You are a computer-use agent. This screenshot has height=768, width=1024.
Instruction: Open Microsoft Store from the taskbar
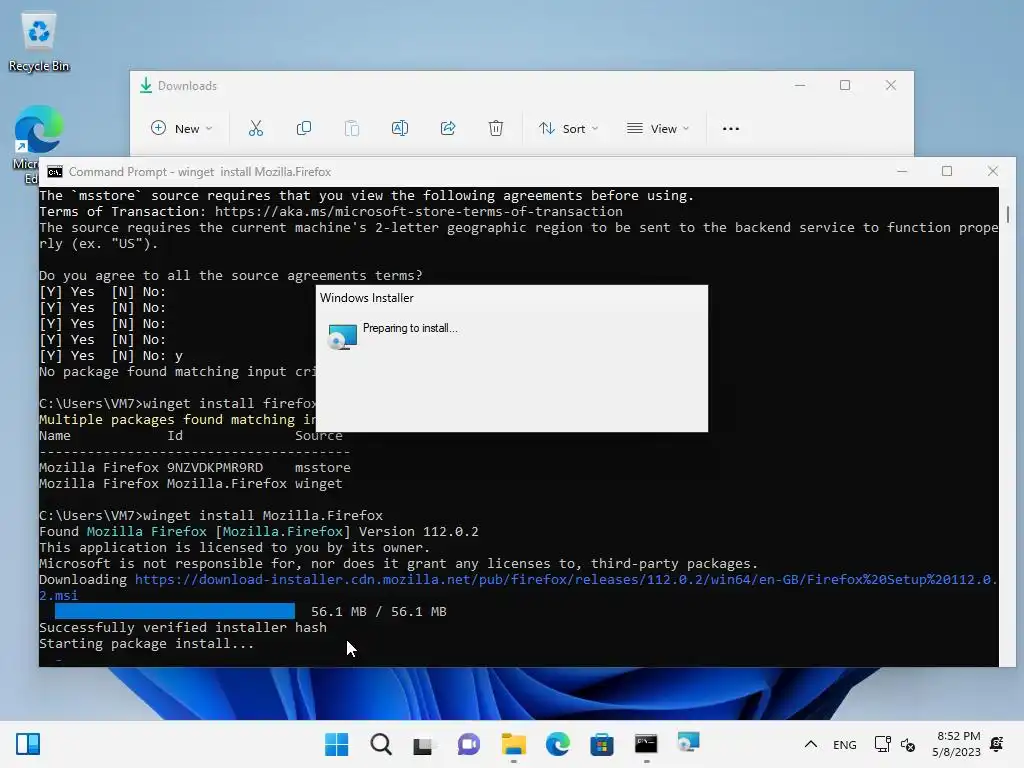click(601, 744)
